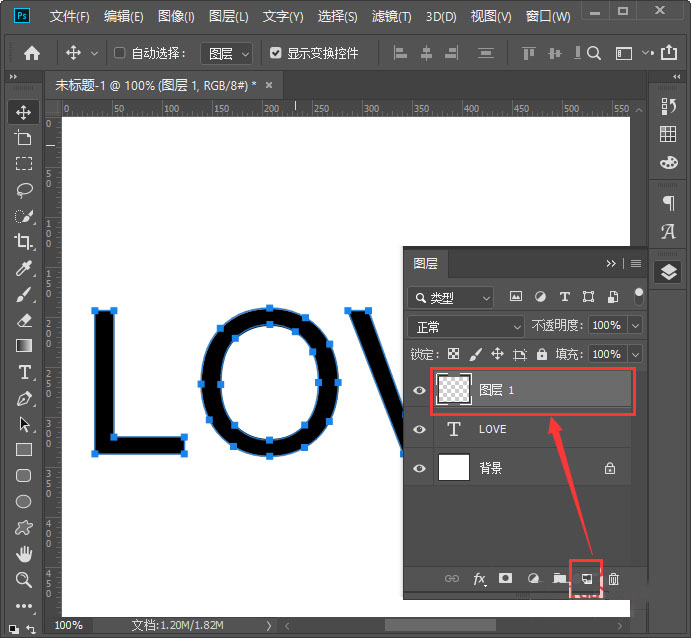Open the 滤镜(T) menu
The image size is (691, 638).
(391, 17)
